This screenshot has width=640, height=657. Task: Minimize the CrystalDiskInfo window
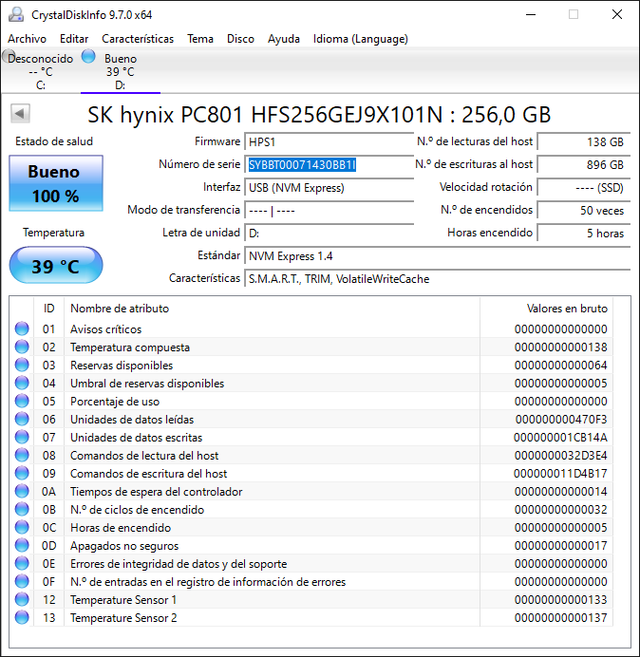(531, 15)
